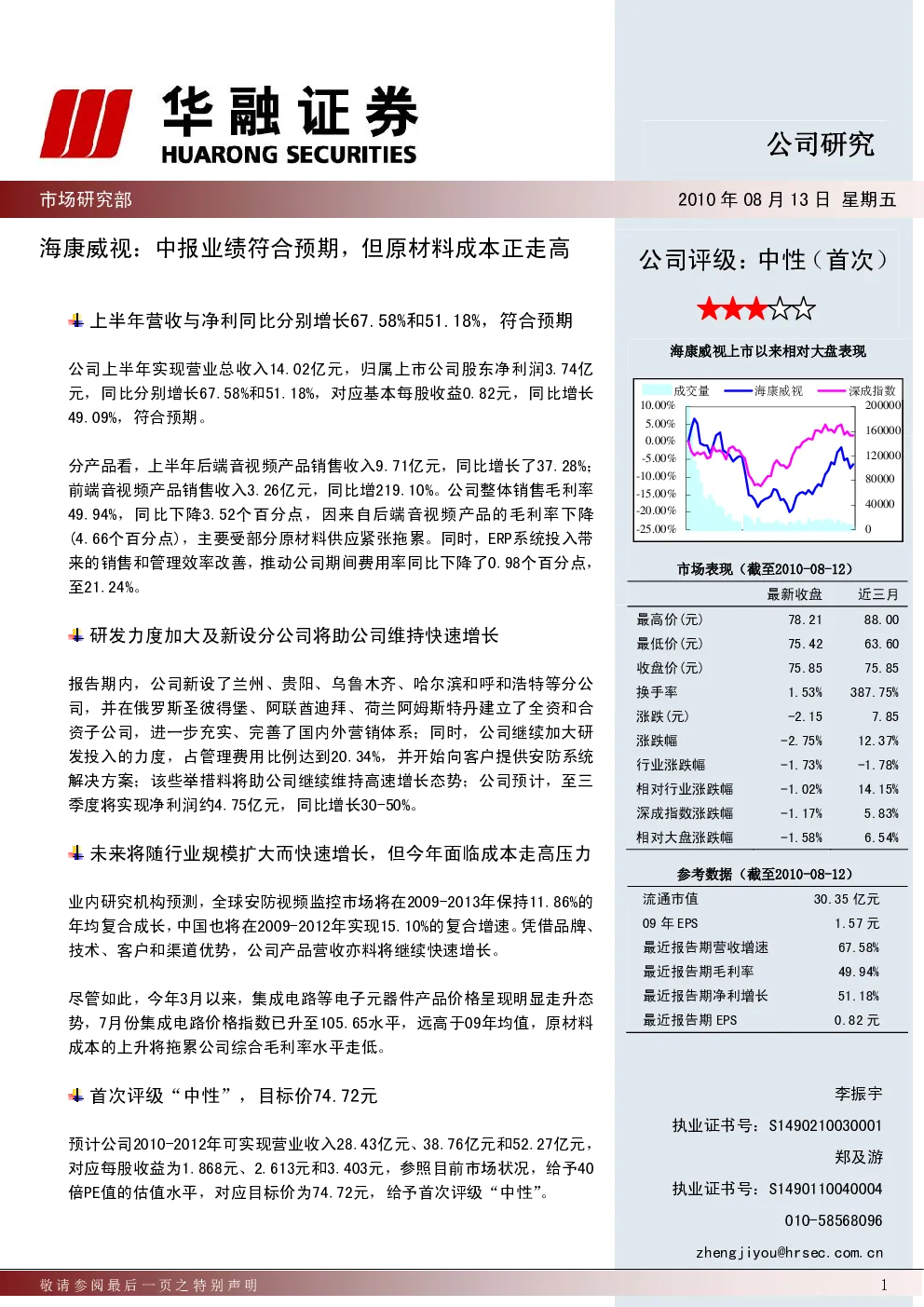Click the value 49.94% in reference data
The image size is (924, 1307).
[x=859, y=972]
